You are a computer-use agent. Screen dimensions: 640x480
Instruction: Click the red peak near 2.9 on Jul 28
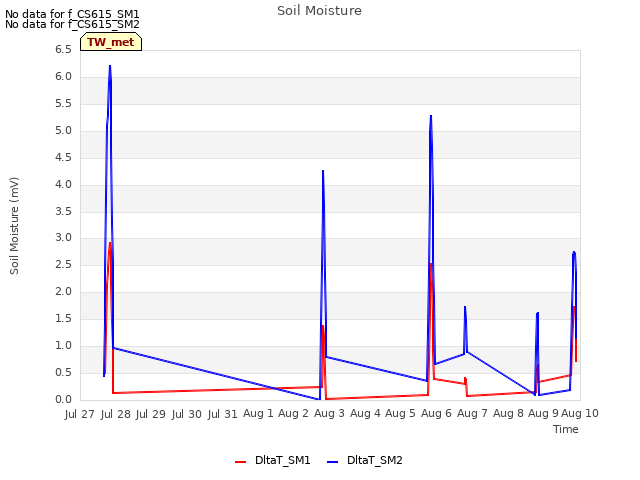(109, 243)
